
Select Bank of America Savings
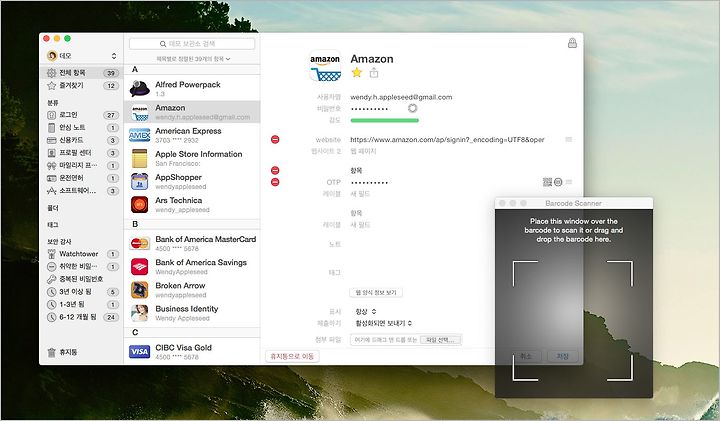tap(192, 266)
